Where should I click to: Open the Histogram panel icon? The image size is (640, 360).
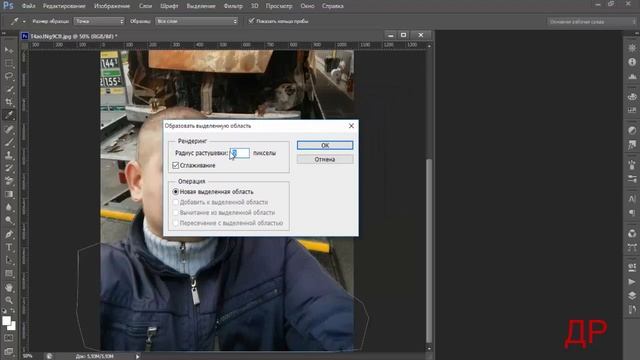pos(632,77)
